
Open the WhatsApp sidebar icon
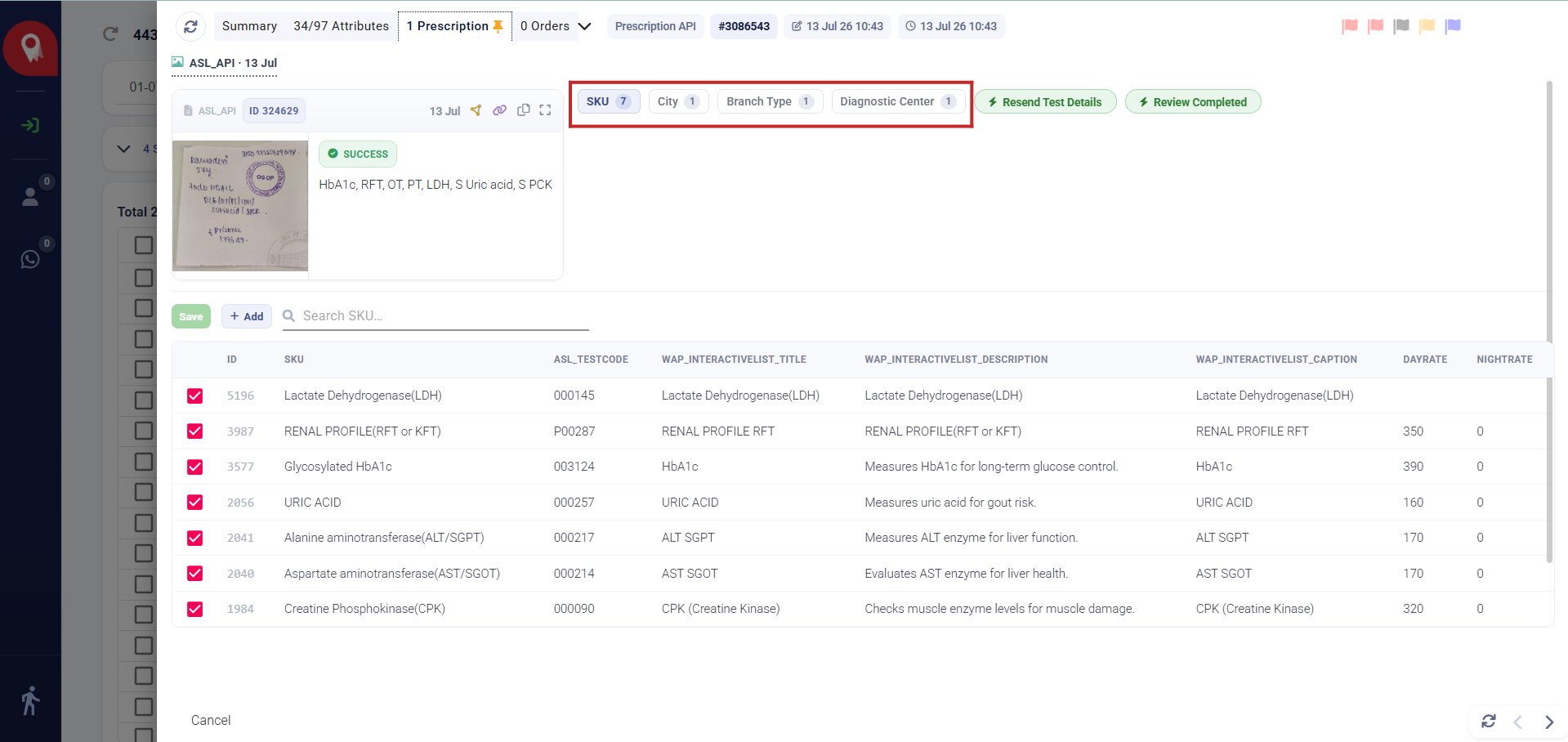(30, 259)
